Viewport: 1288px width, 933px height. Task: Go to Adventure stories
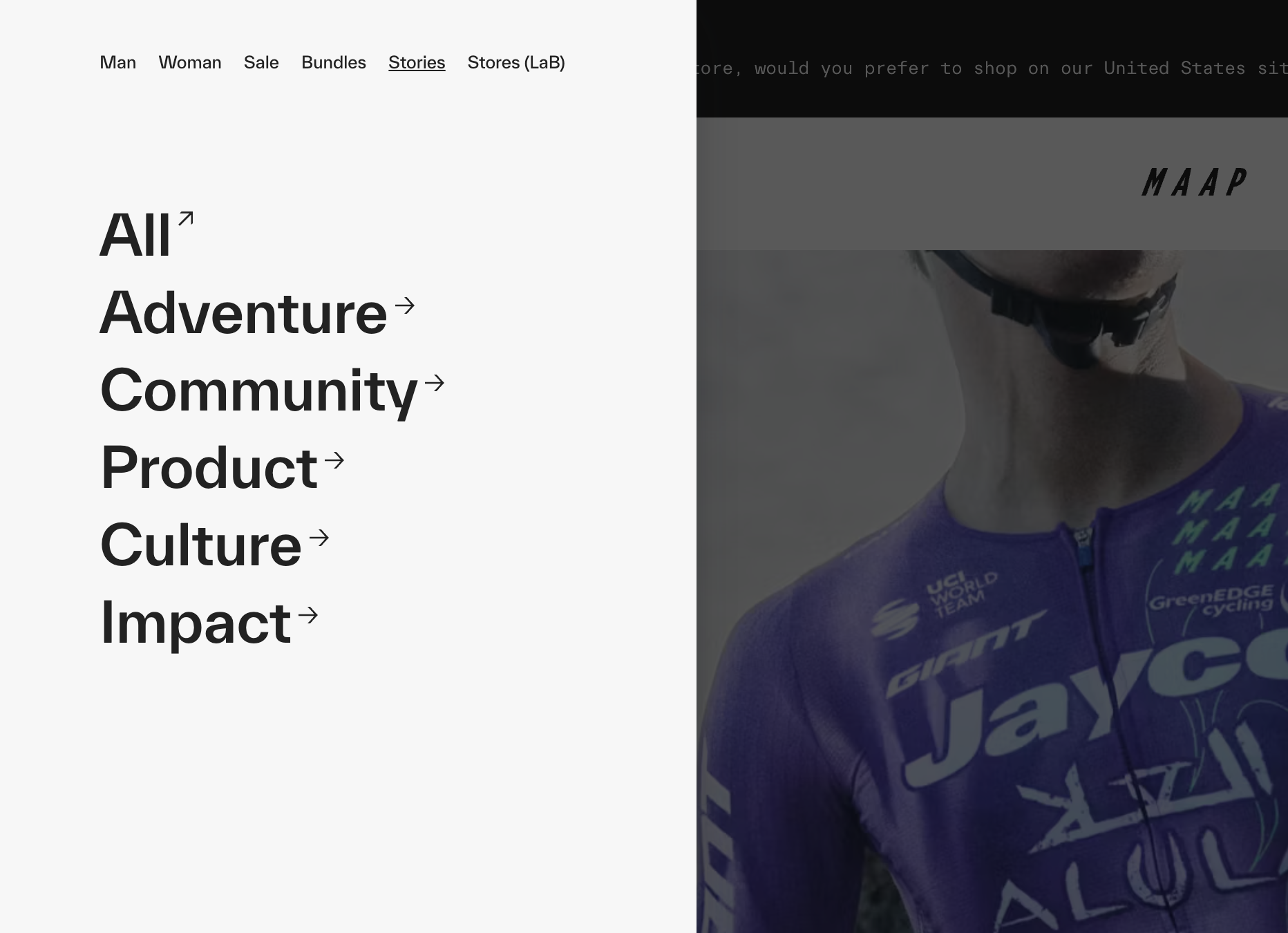click(243, 313)
